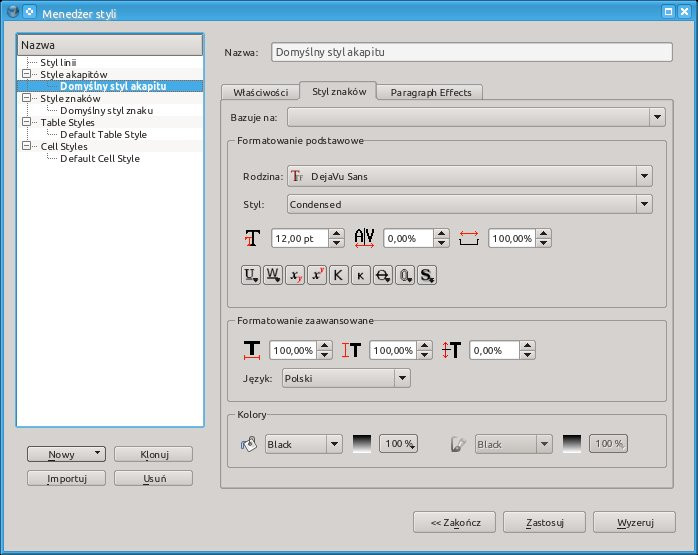Image resolution: width=698 pixels, height=555 pixels.
Task: Click the tracking (AV) spacing icon
Action: point(364,238)
